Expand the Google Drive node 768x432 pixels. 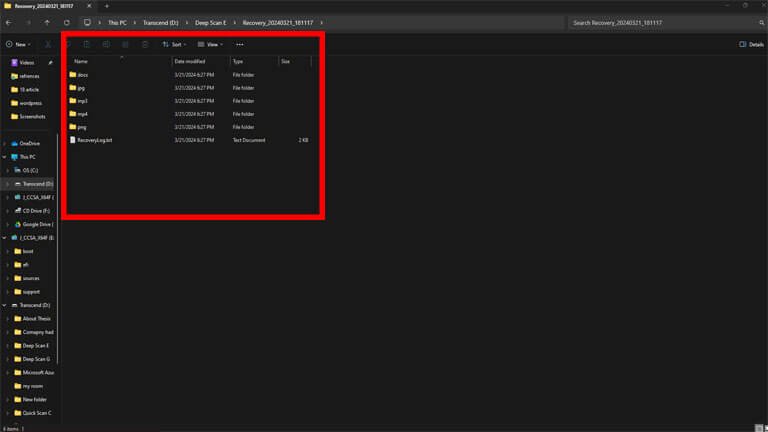(x=8, y=224)
